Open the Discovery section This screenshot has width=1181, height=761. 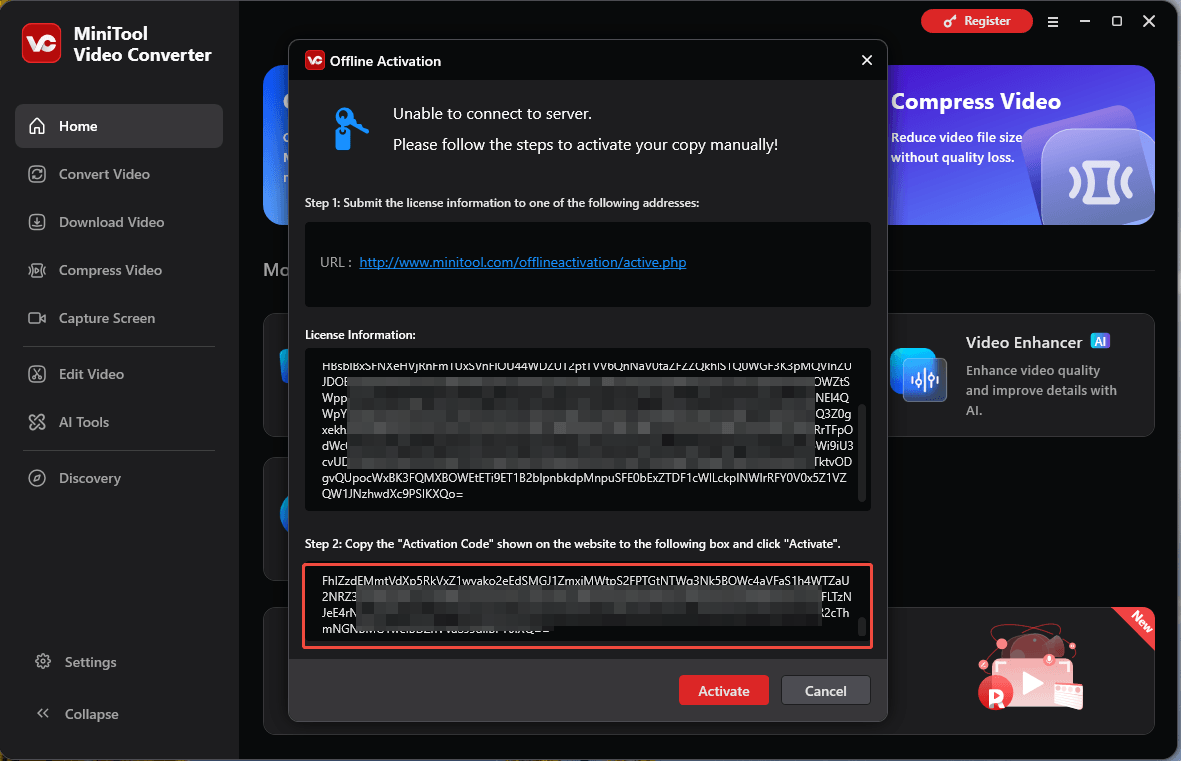119,478
